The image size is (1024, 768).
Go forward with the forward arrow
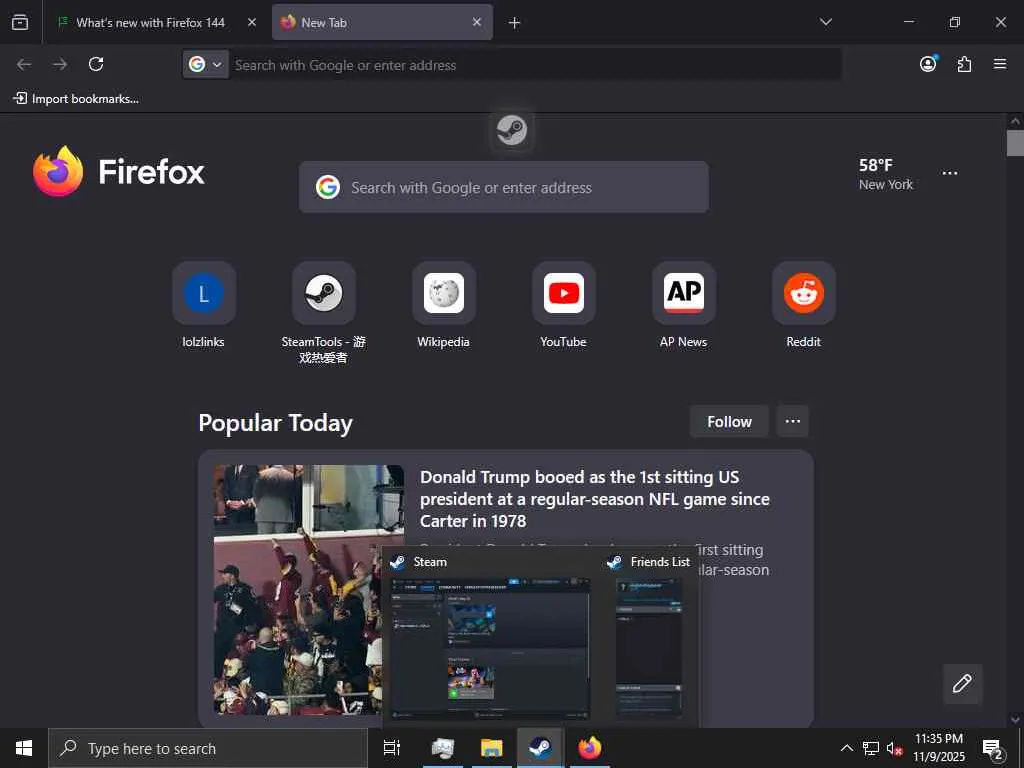(x=60, y=64)
